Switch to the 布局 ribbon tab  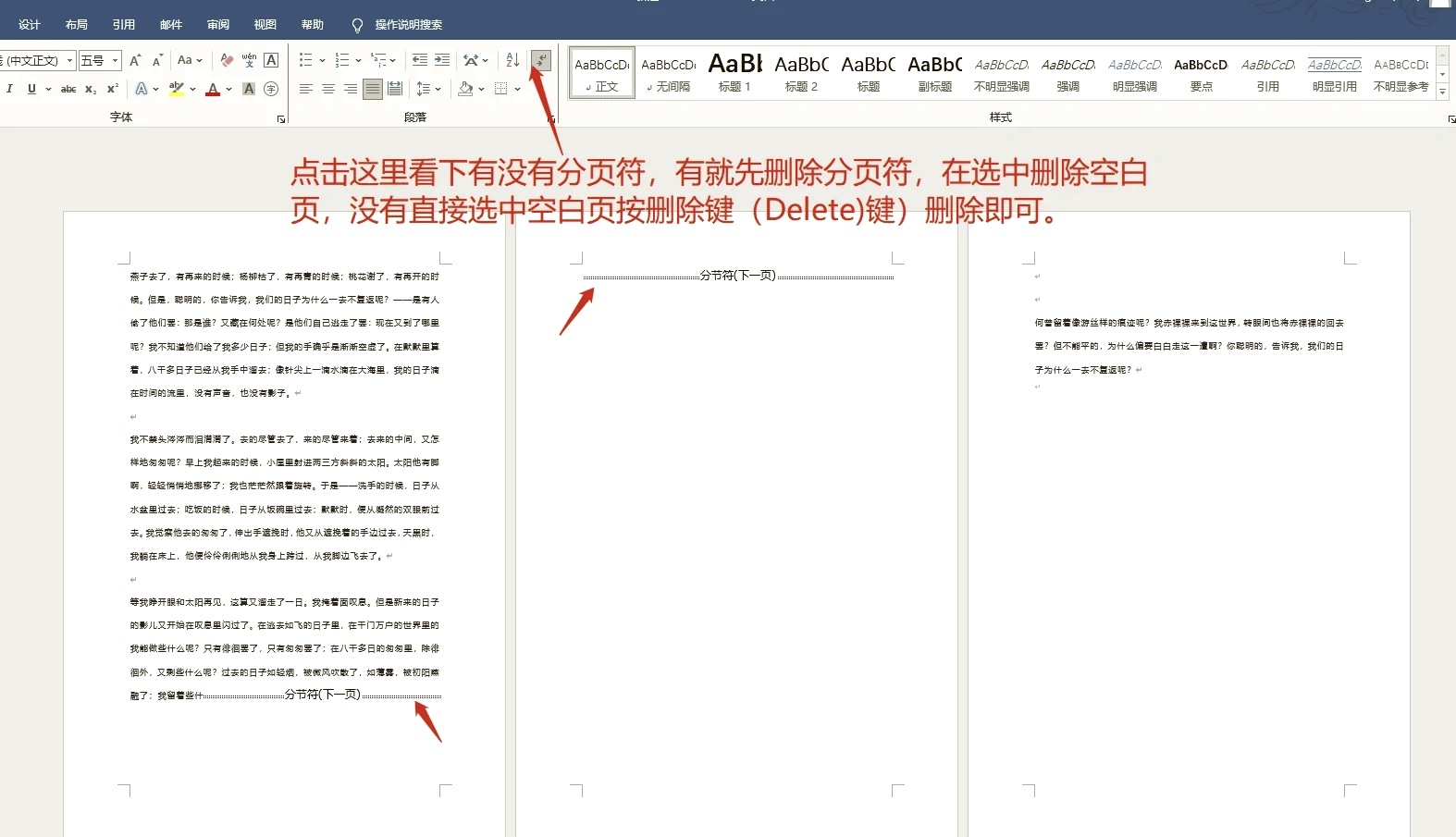[77, 24]
